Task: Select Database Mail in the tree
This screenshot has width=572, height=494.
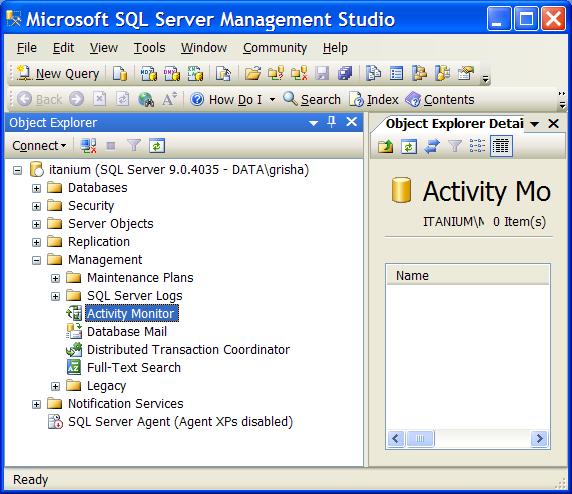Action: tap(127, 331)
